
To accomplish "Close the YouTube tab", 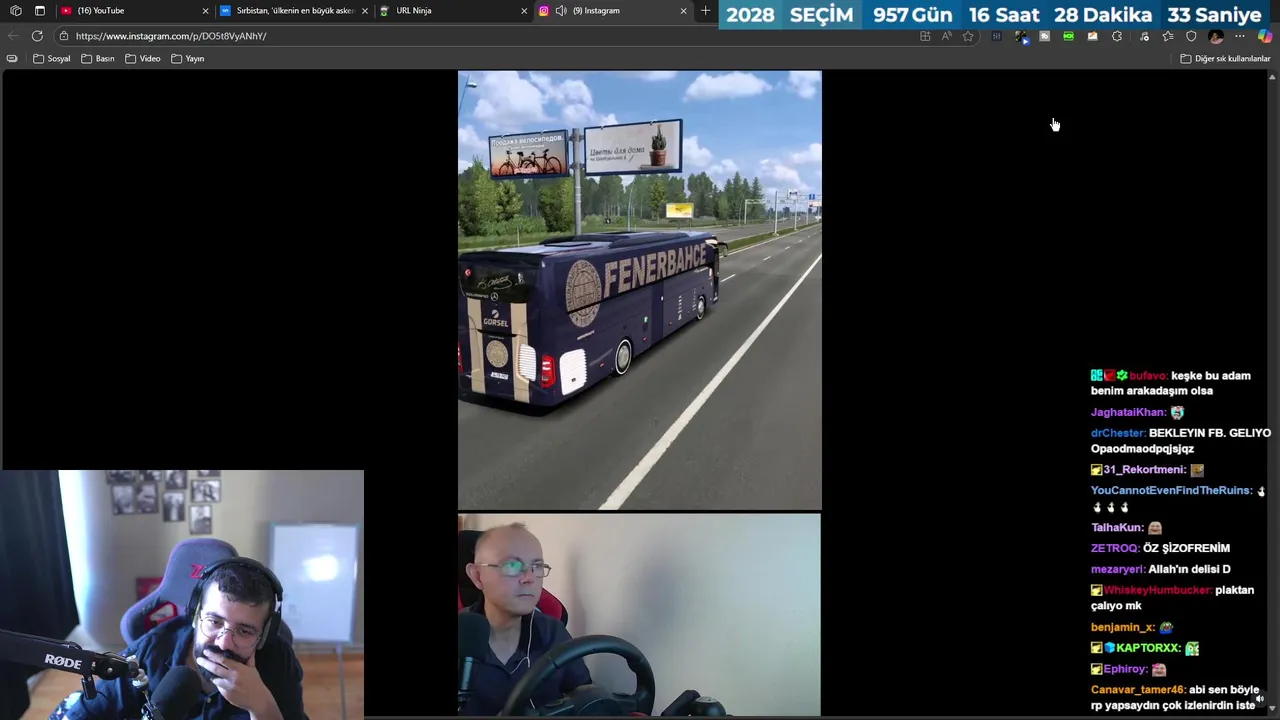I will pos(205,11).
